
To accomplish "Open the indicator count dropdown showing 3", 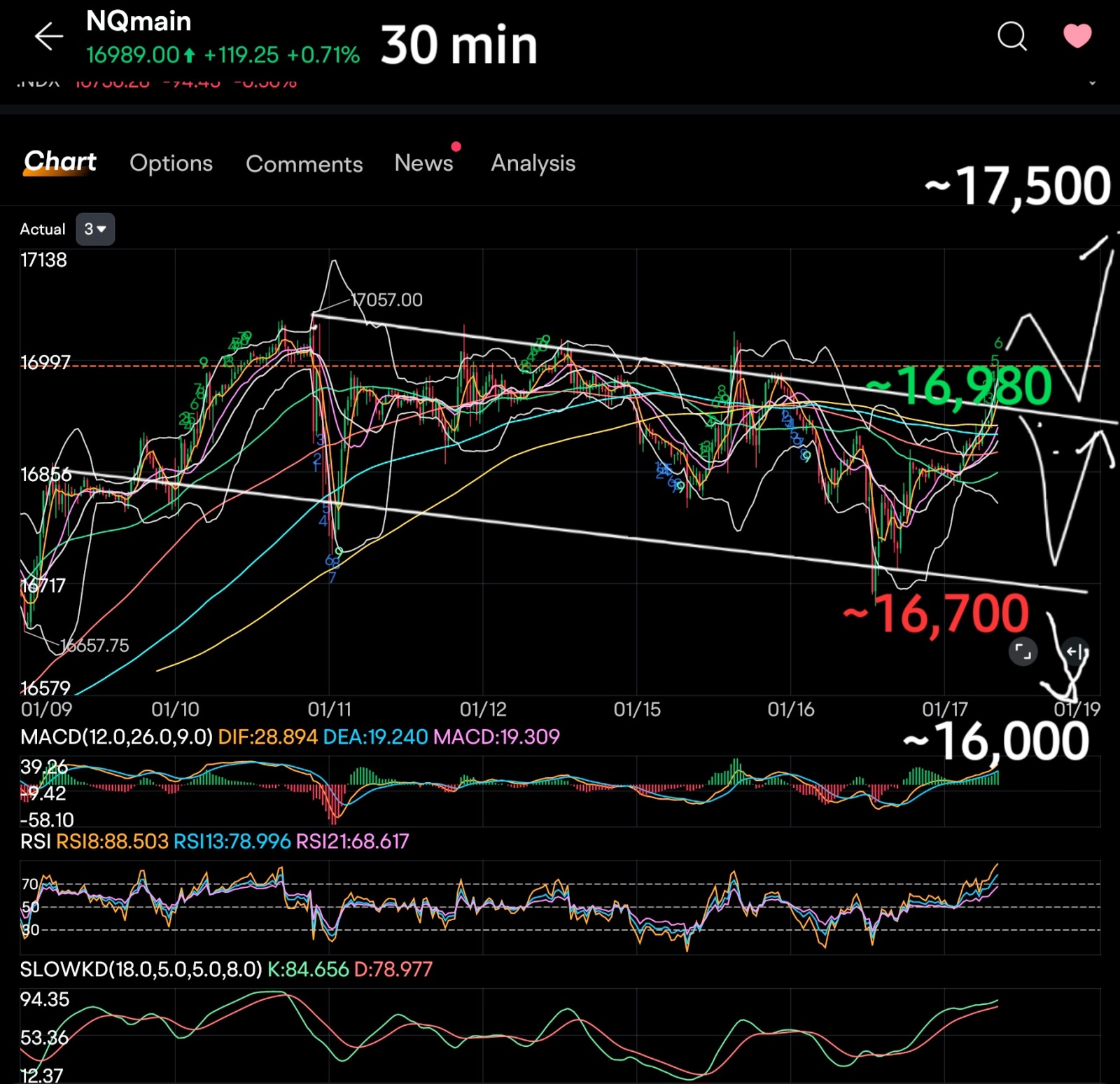I will (x=95, y=229).
